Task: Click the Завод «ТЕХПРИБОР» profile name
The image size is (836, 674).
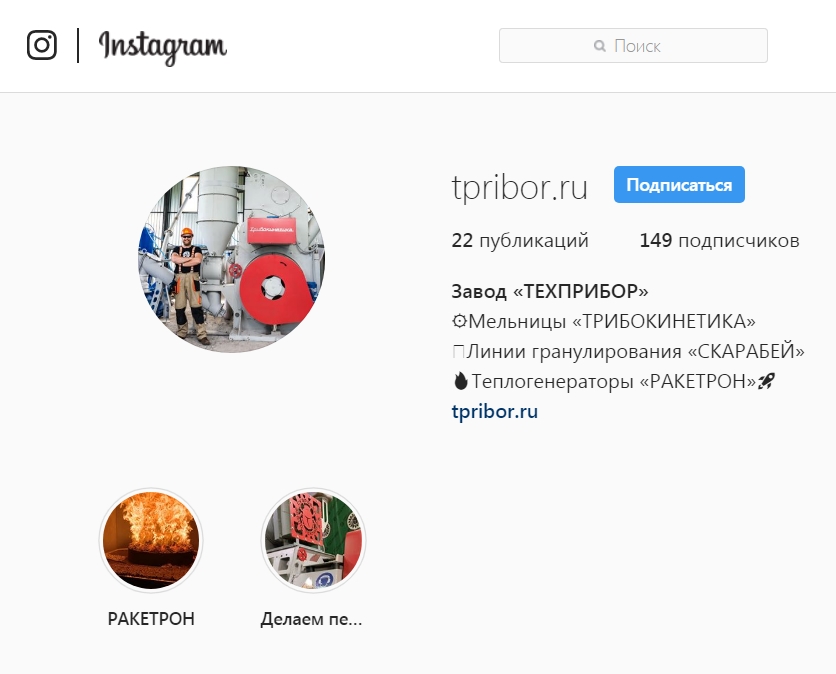Action: coord(550,292)
